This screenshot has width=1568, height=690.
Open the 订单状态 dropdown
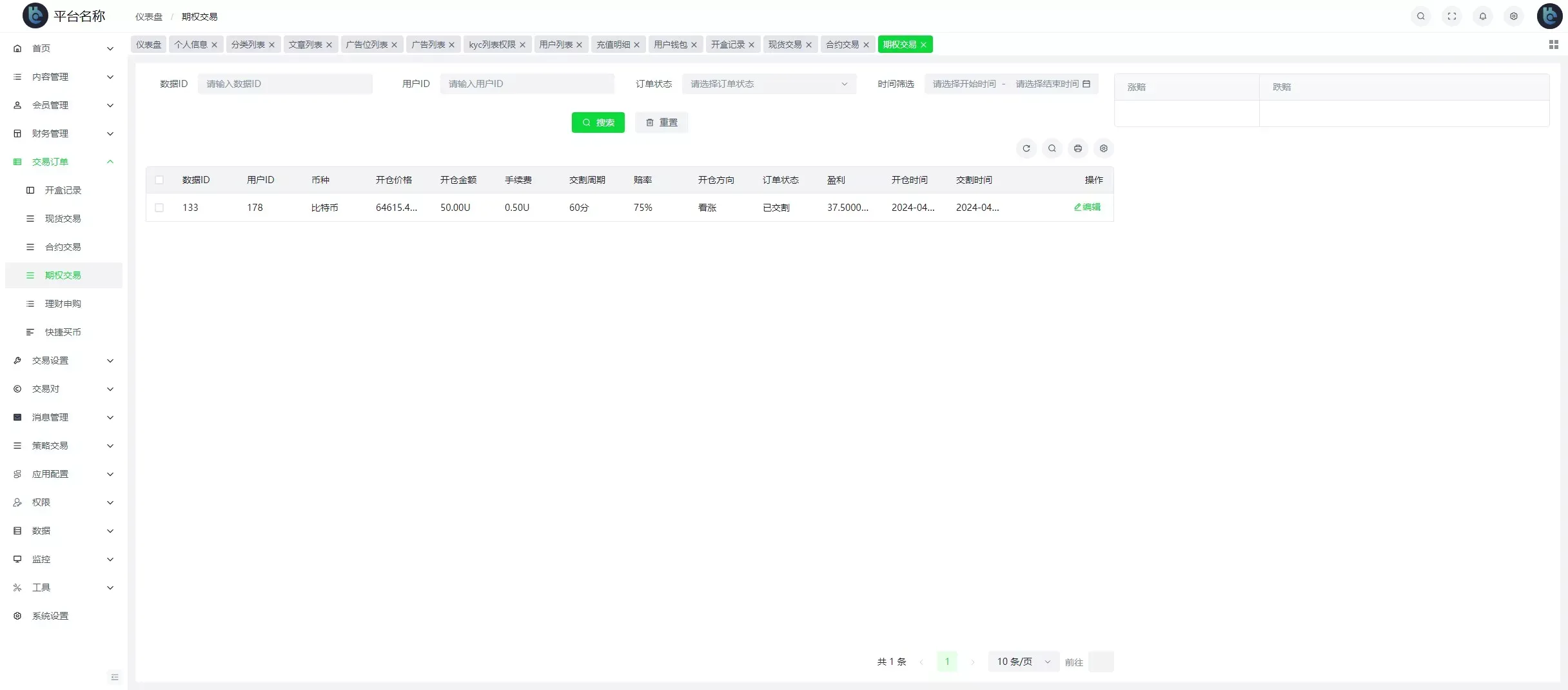(x=769, y=84)
